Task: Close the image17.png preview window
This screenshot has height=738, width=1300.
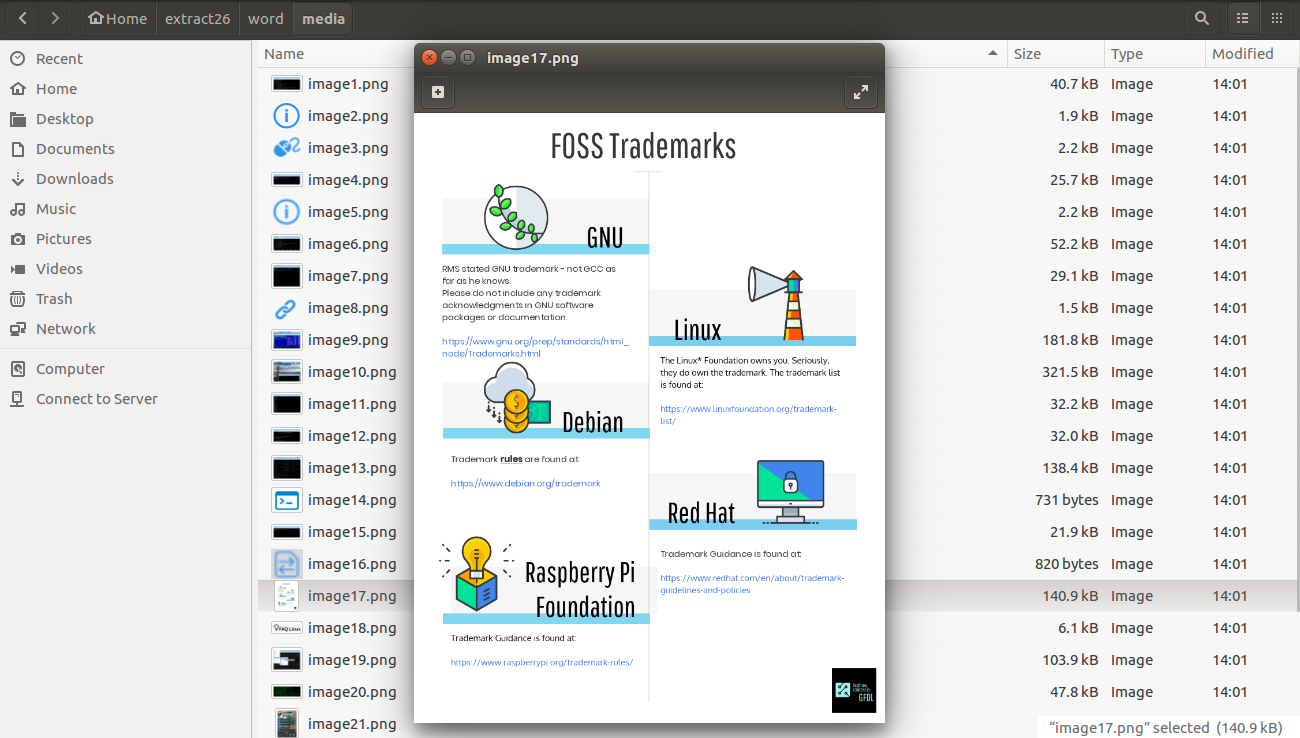Action: click(x=430, y=58)
